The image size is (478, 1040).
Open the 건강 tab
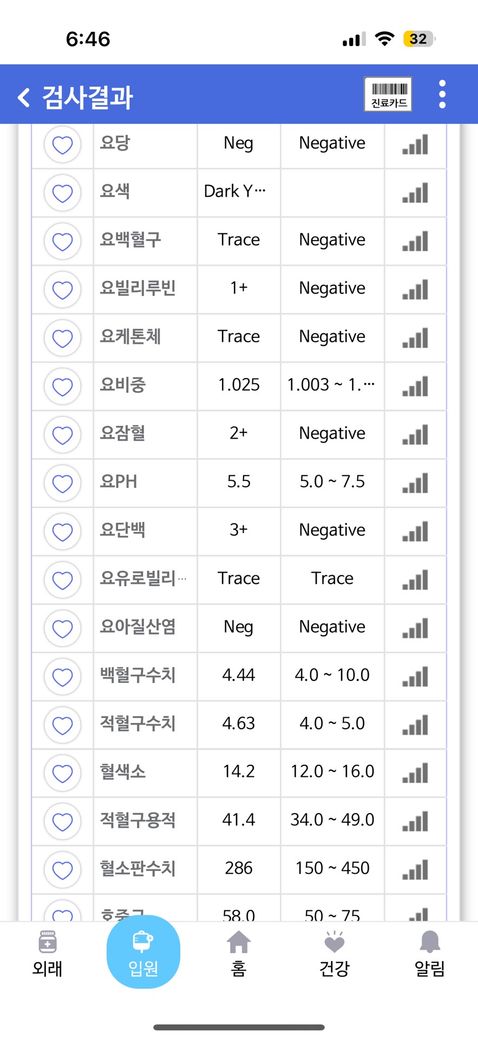click(334, 954)
